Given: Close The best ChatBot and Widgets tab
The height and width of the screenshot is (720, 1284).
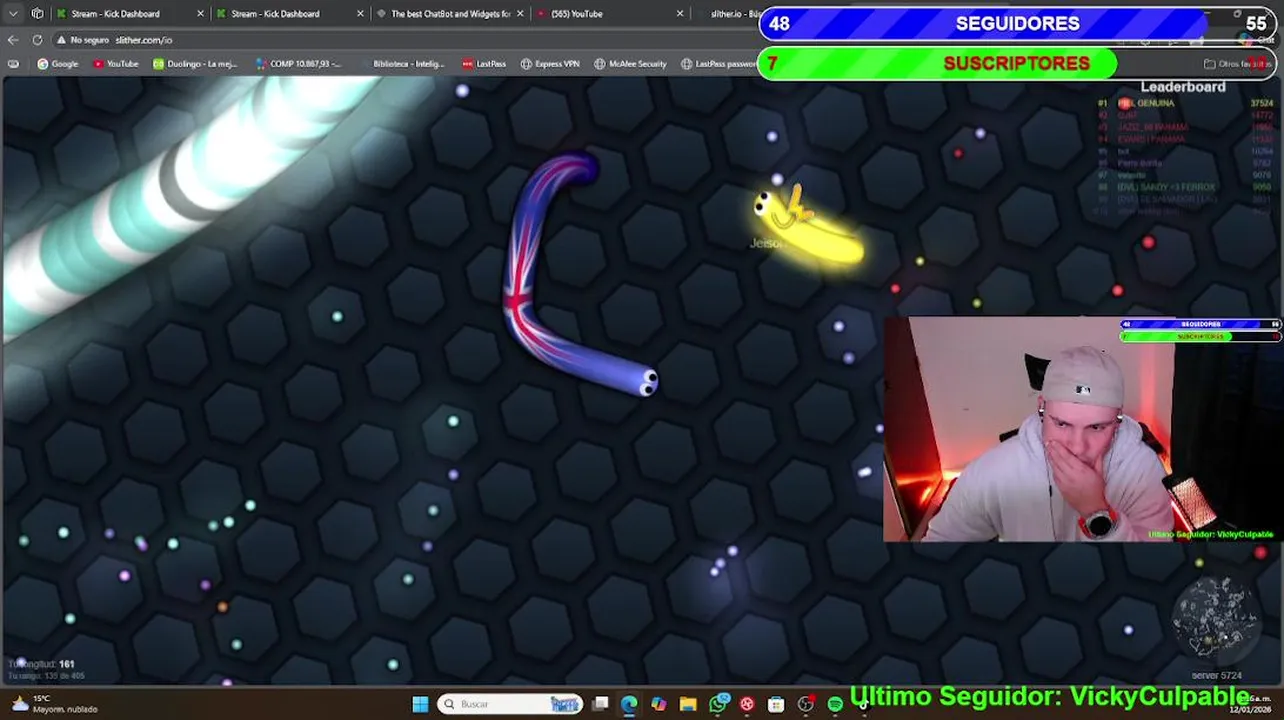Looking at the screenshot, I should pyautogui.click(x=520, y=14).
